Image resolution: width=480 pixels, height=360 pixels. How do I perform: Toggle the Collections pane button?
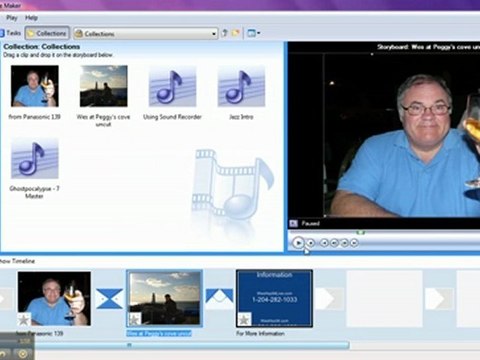click(x=47, y=33)
